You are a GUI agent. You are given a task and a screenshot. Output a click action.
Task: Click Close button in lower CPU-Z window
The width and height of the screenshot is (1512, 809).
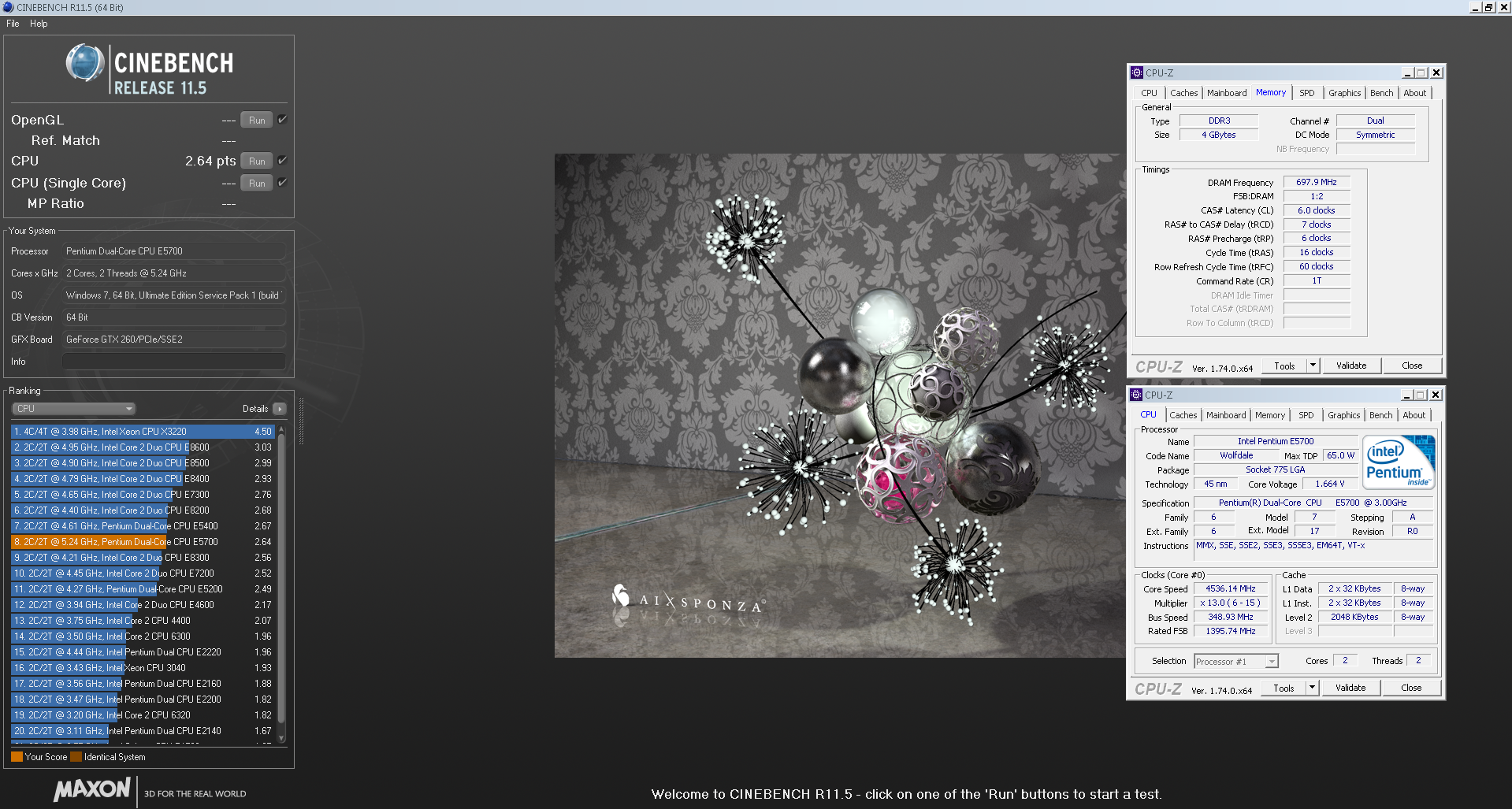click(1411, 688)
